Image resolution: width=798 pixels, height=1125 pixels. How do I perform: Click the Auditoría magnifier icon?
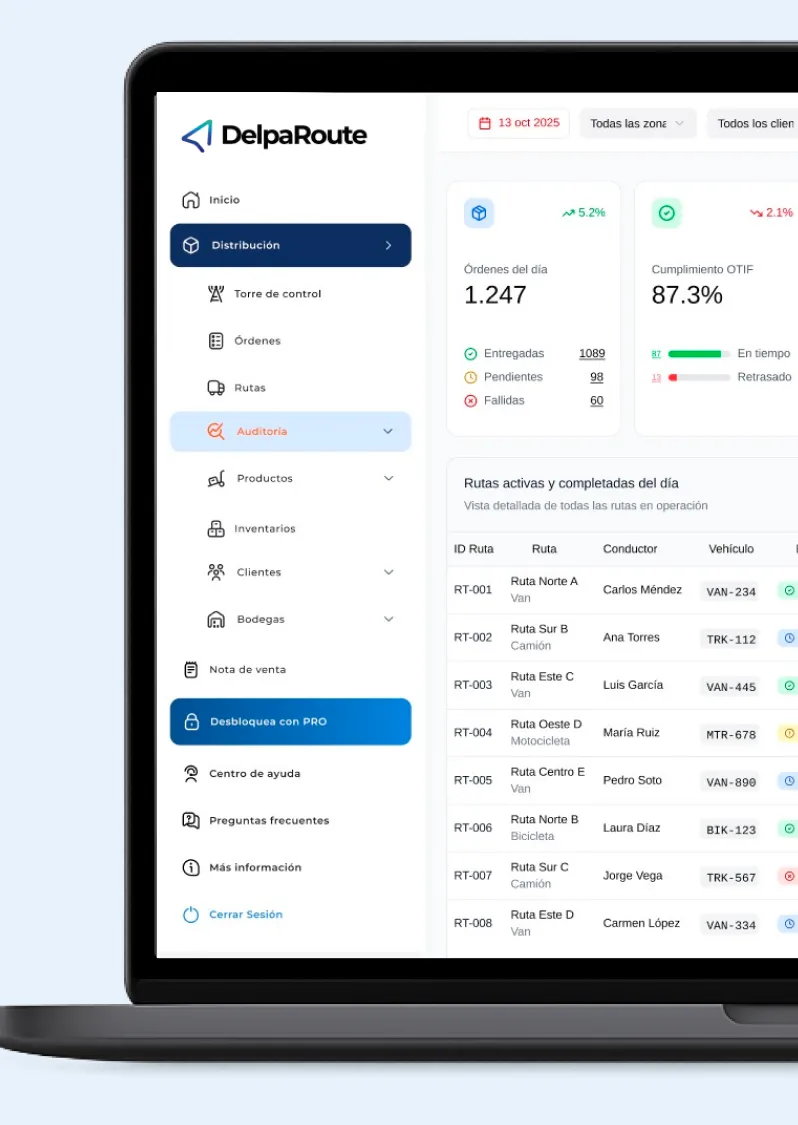point(216,431)
